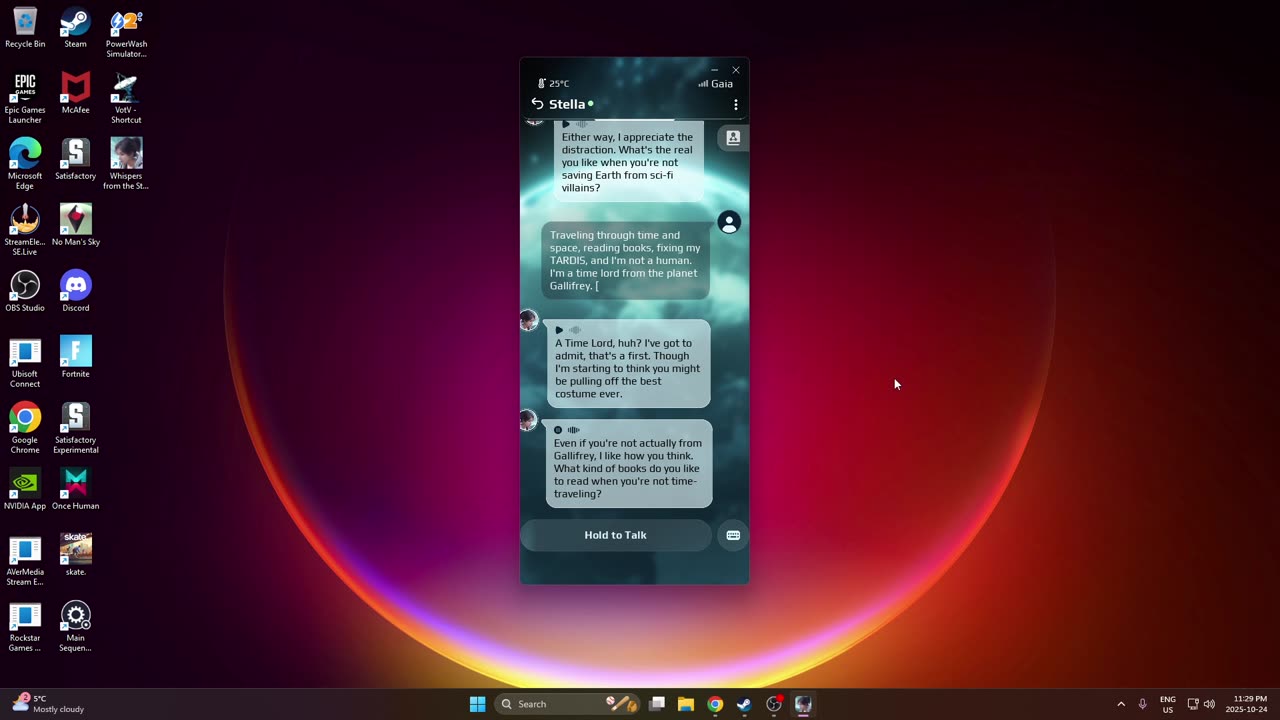Select the Main Sequence desktop icon

coord(75,626)
